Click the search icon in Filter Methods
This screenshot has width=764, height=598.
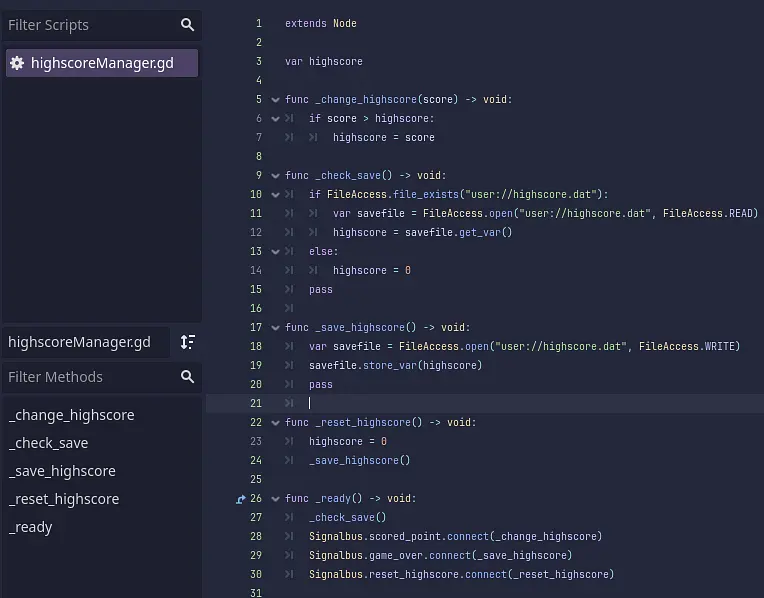[187, 377]
